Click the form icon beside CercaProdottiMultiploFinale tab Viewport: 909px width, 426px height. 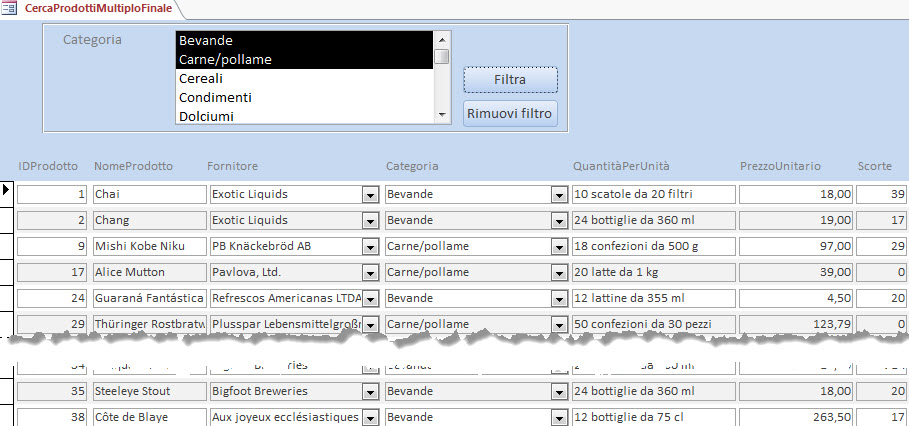coord(9,8)
